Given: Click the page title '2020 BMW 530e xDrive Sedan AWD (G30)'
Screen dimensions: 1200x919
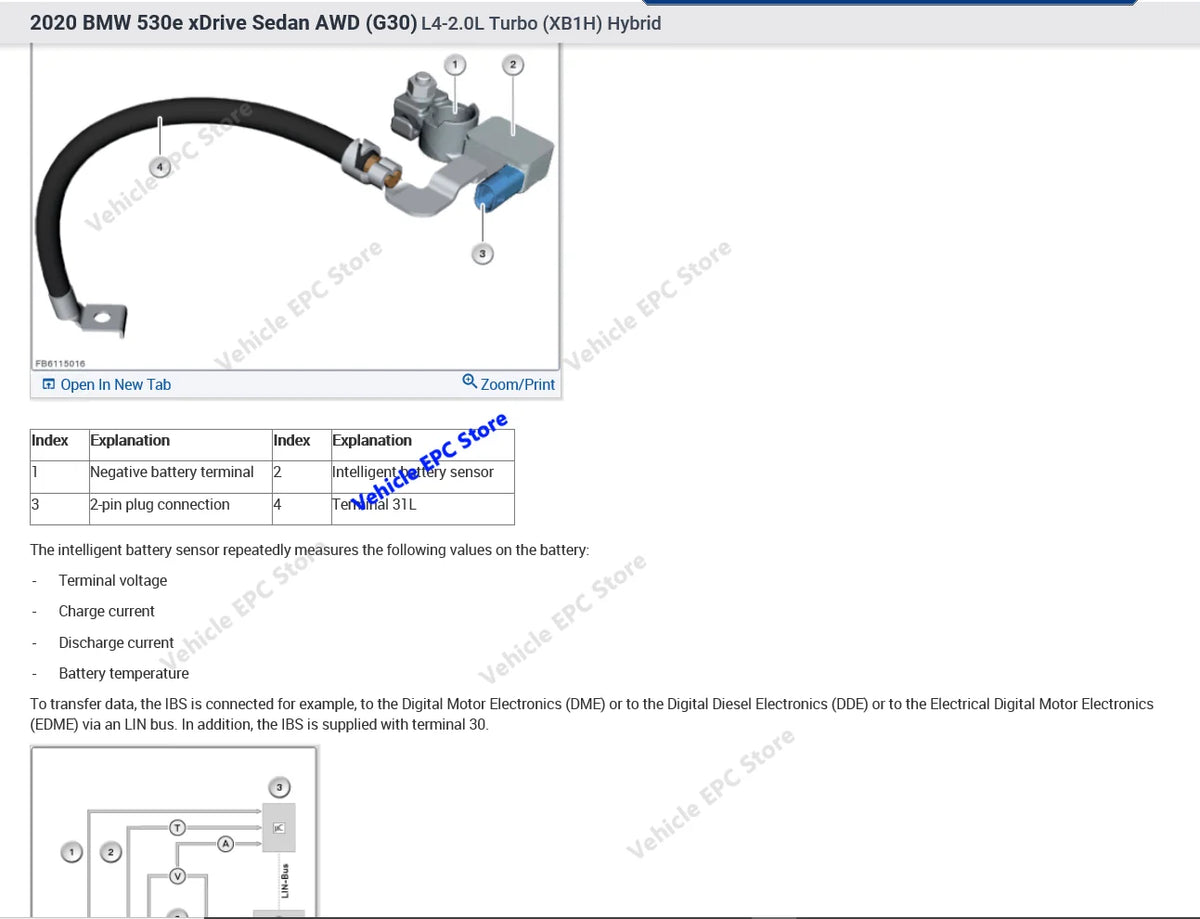Looking at the screenshot, I should click(x=223, y=23).
